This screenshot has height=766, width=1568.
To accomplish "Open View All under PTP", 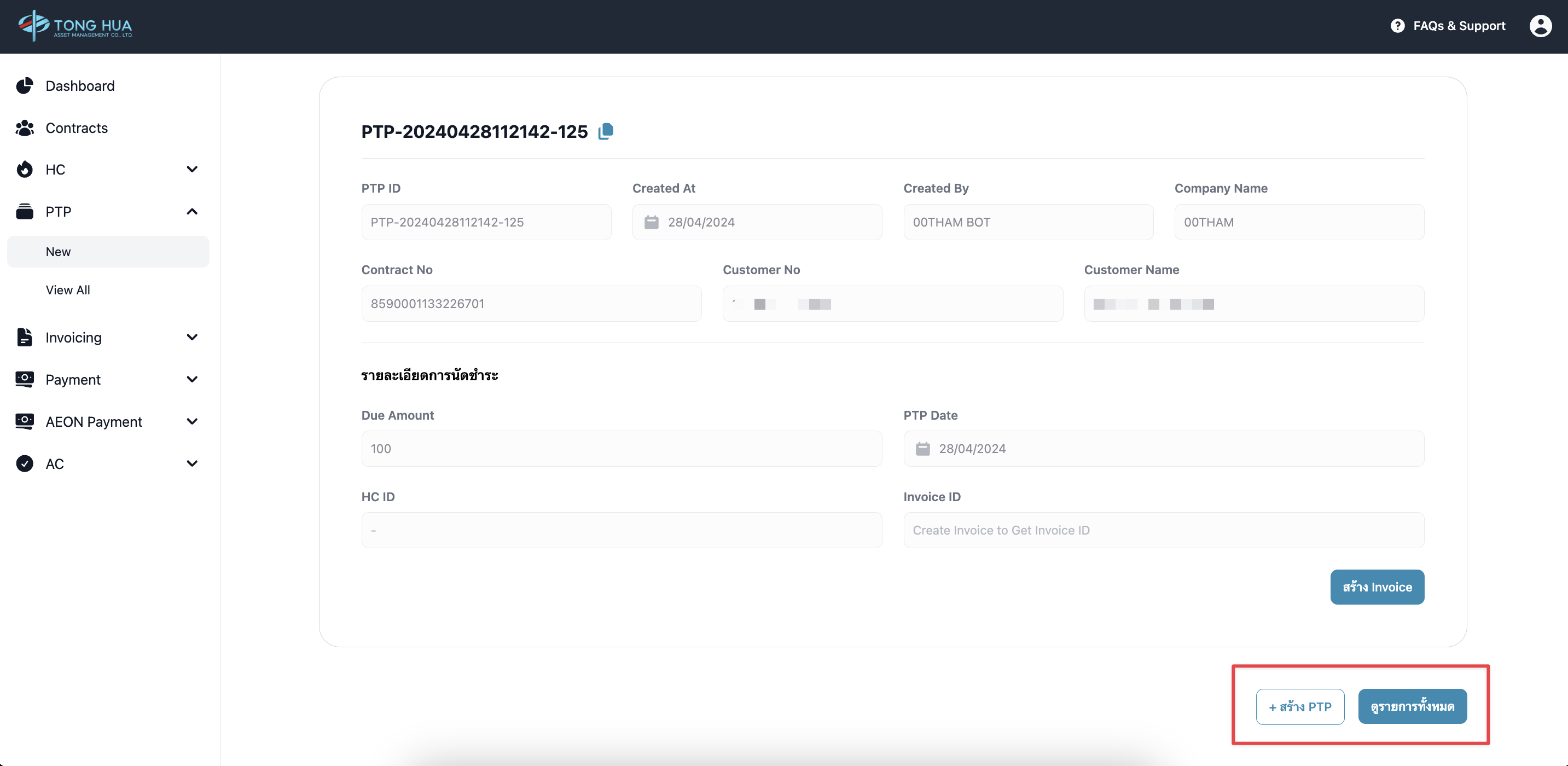I will coord(67,290).
